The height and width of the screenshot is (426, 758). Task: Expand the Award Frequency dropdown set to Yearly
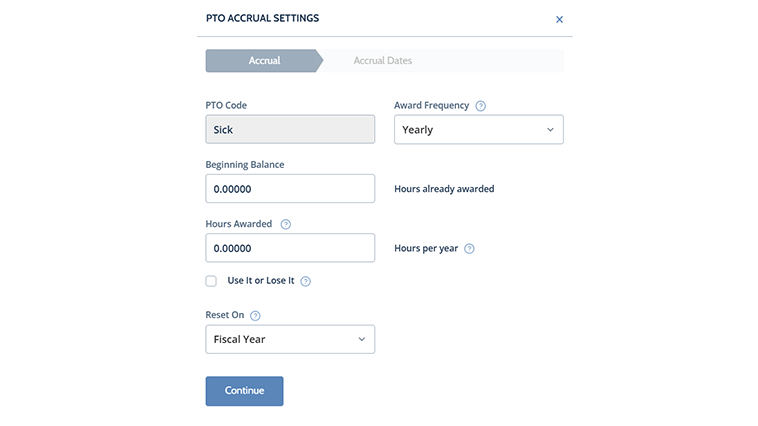(x=478, y=130)
